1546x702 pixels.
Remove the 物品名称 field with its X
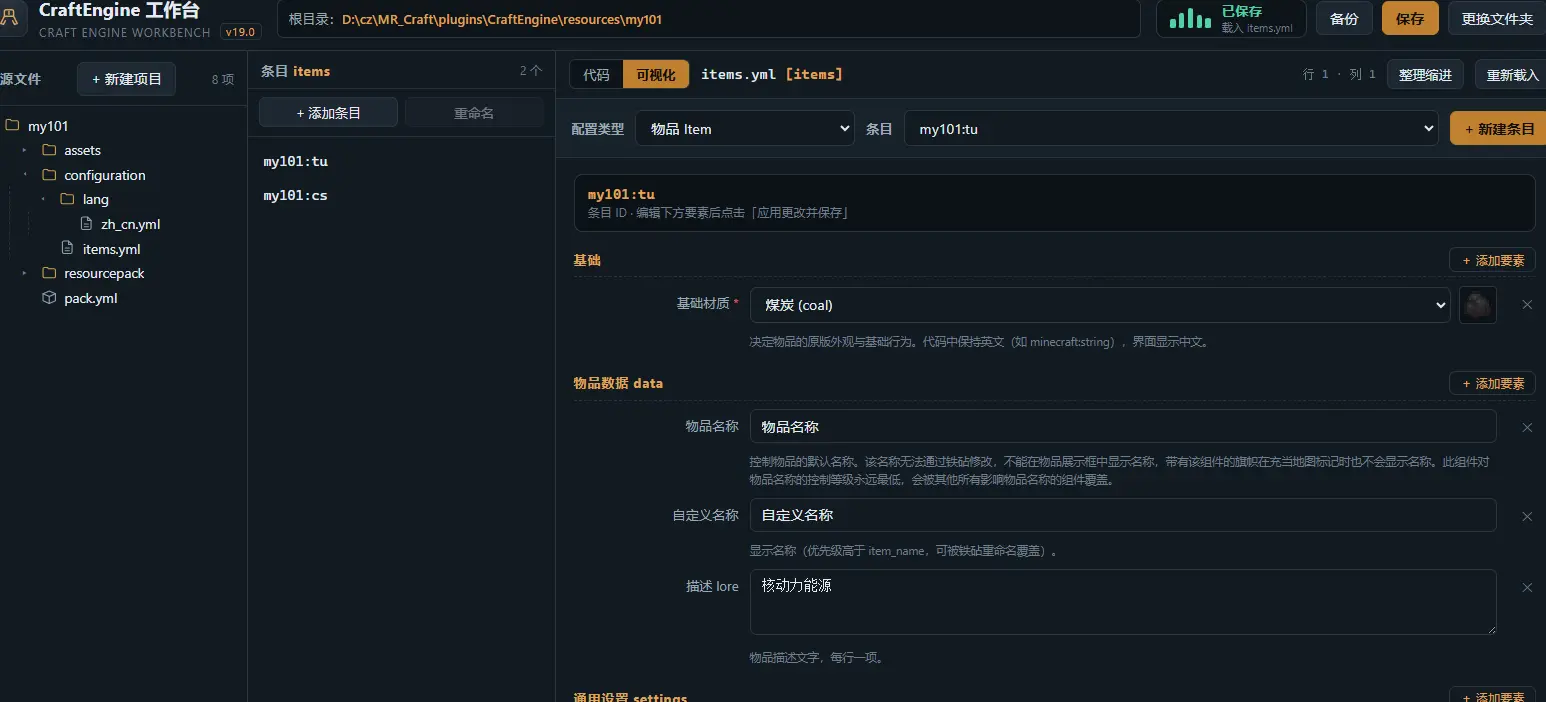[x=1527, y=427]
